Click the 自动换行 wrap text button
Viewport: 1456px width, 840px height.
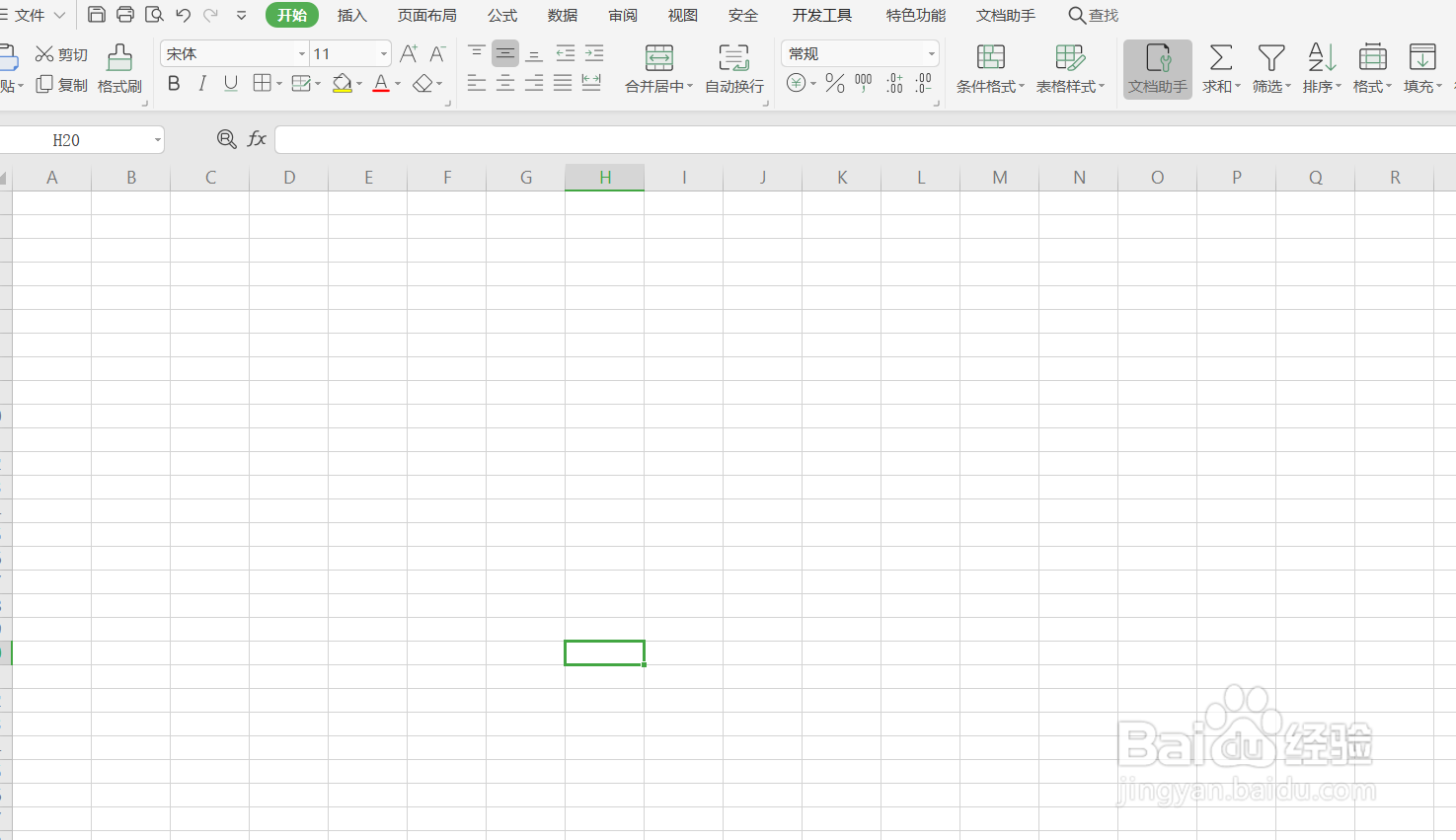pos(734,69)
